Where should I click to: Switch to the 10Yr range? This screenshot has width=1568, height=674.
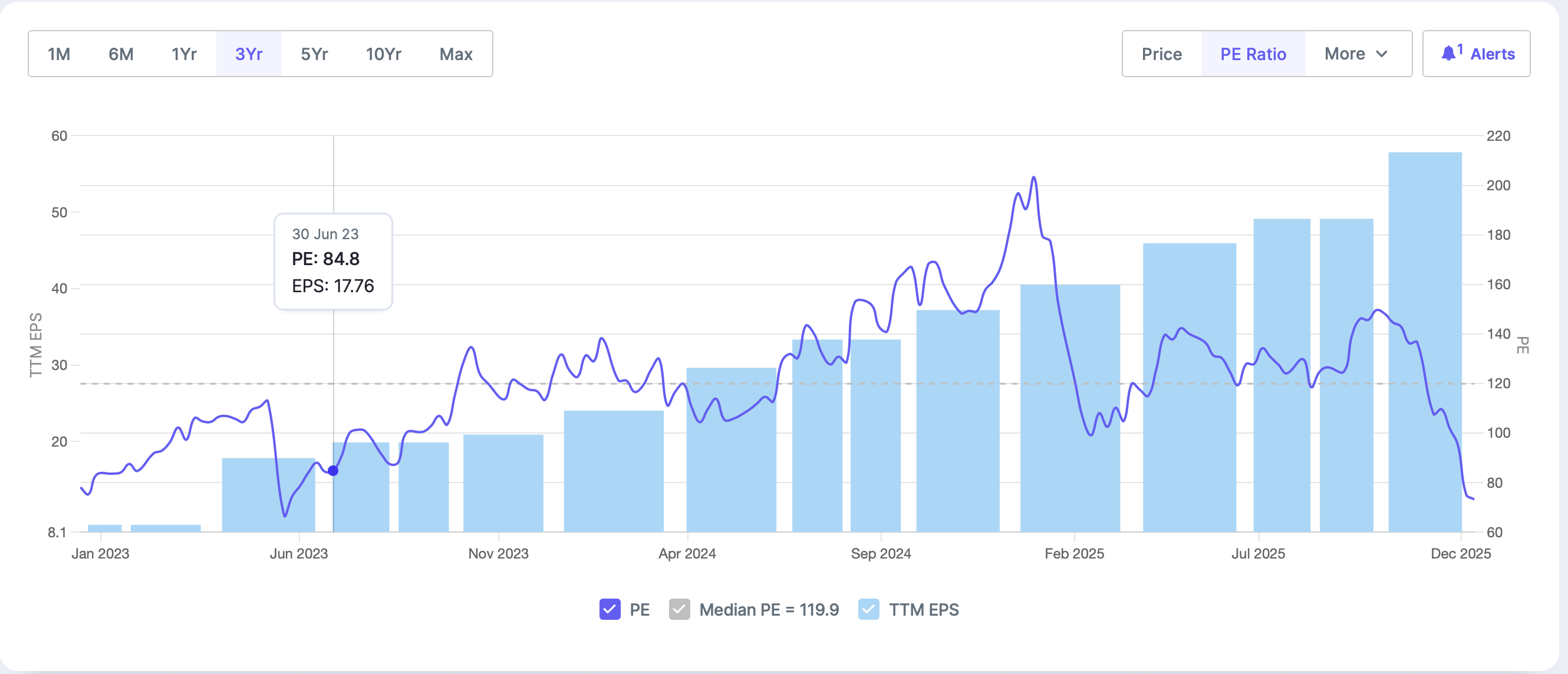(x=384, y=54)
